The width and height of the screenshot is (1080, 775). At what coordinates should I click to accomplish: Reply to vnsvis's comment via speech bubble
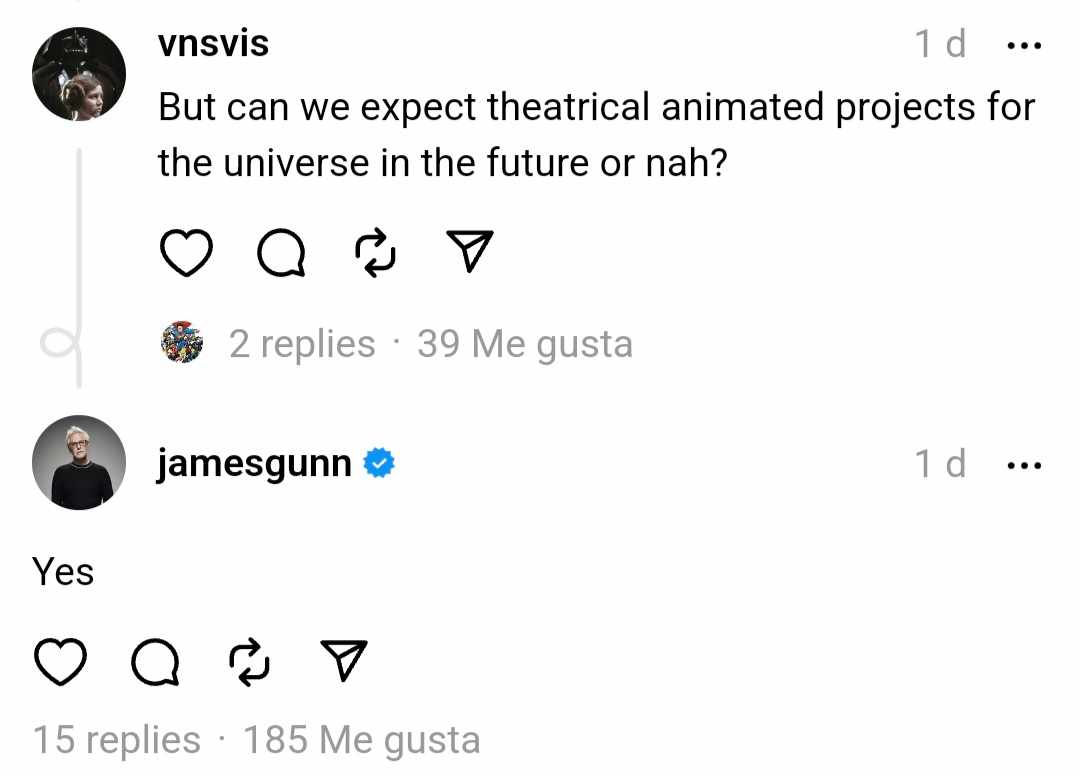click(281, 253)
